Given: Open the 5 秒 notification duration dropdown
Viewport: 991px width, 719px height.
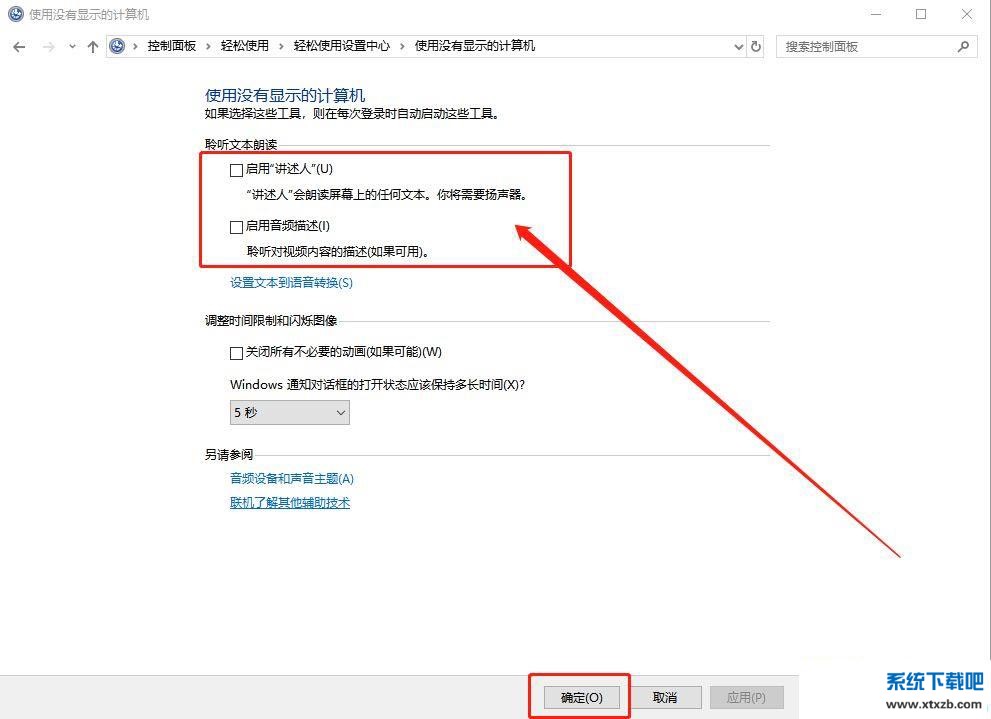Looking at the screenshot, I should click(289, 412).
